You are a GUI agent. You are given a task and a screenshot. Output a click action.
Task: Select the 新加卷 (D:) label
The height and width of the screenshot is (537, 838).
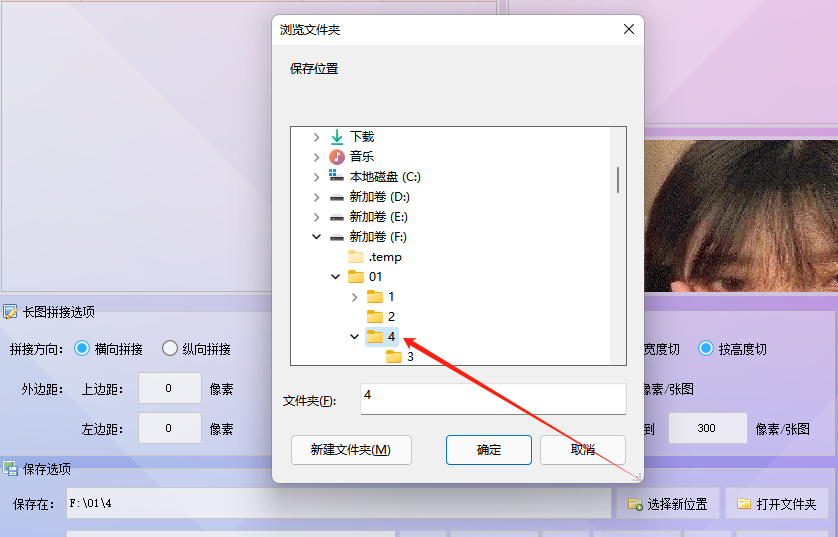pos(379,197)
